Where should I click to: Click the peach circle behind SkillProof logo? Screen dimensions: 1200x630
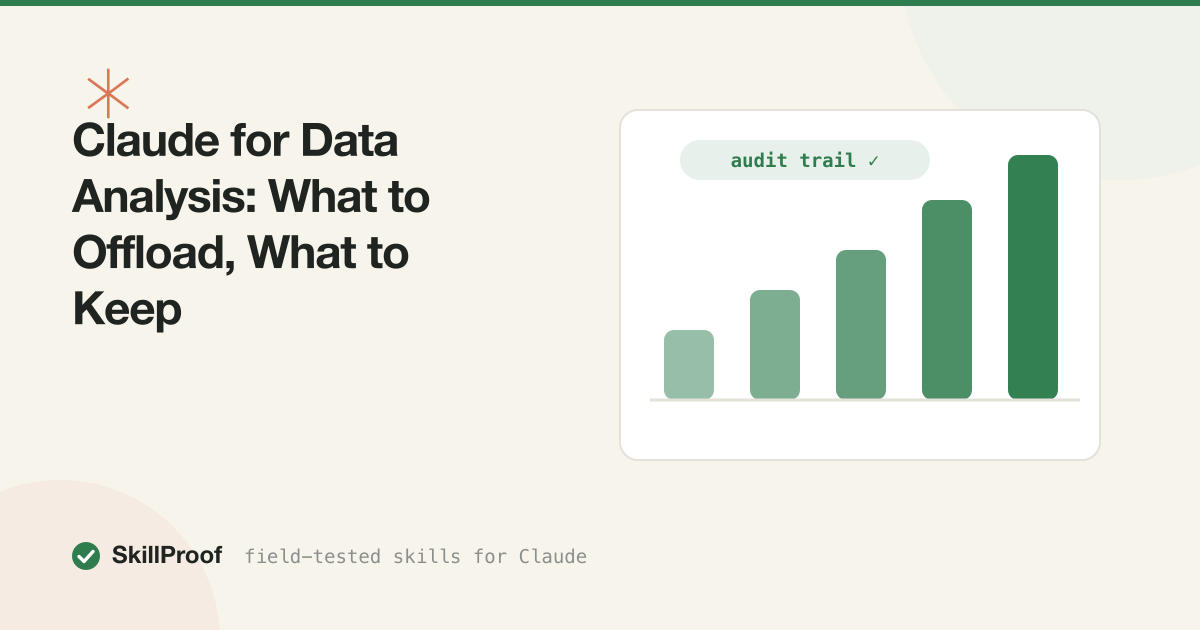60,590
